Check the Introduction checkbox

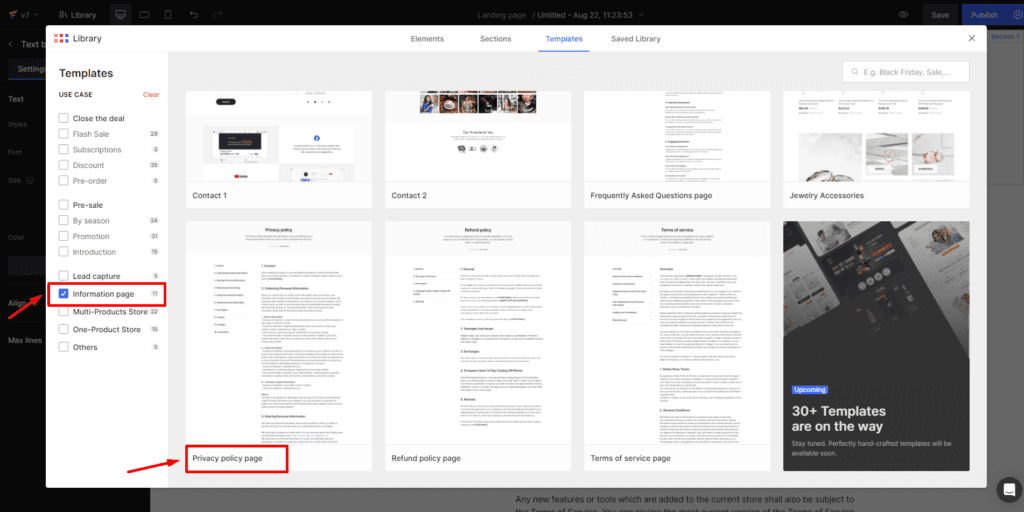click(x=63, y=252)
